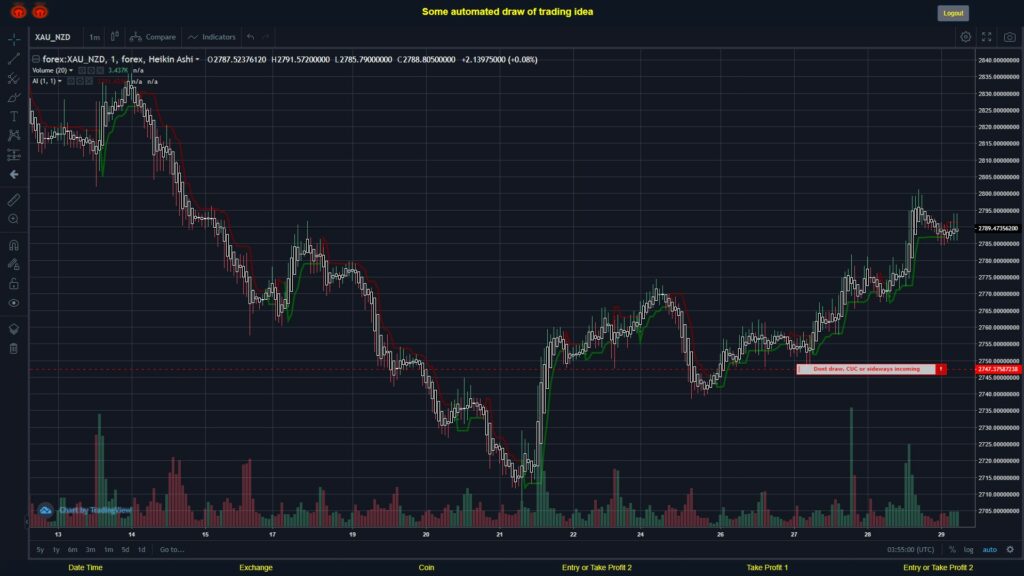Select the 5y time range
The image size is (1024, 576).
(40, 550)
